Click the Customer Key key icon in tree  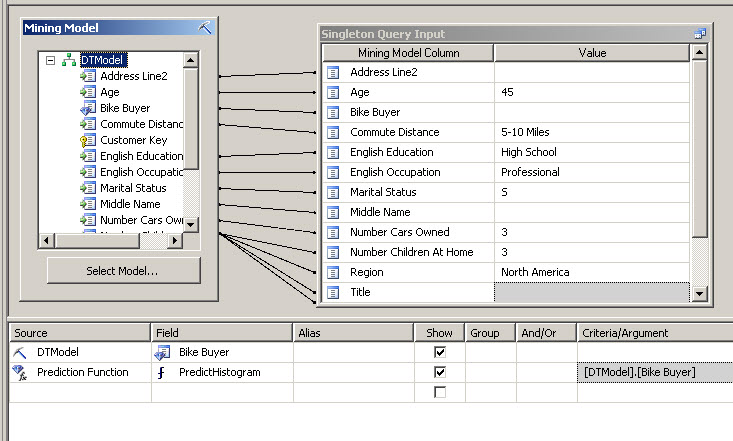point(88,140)
